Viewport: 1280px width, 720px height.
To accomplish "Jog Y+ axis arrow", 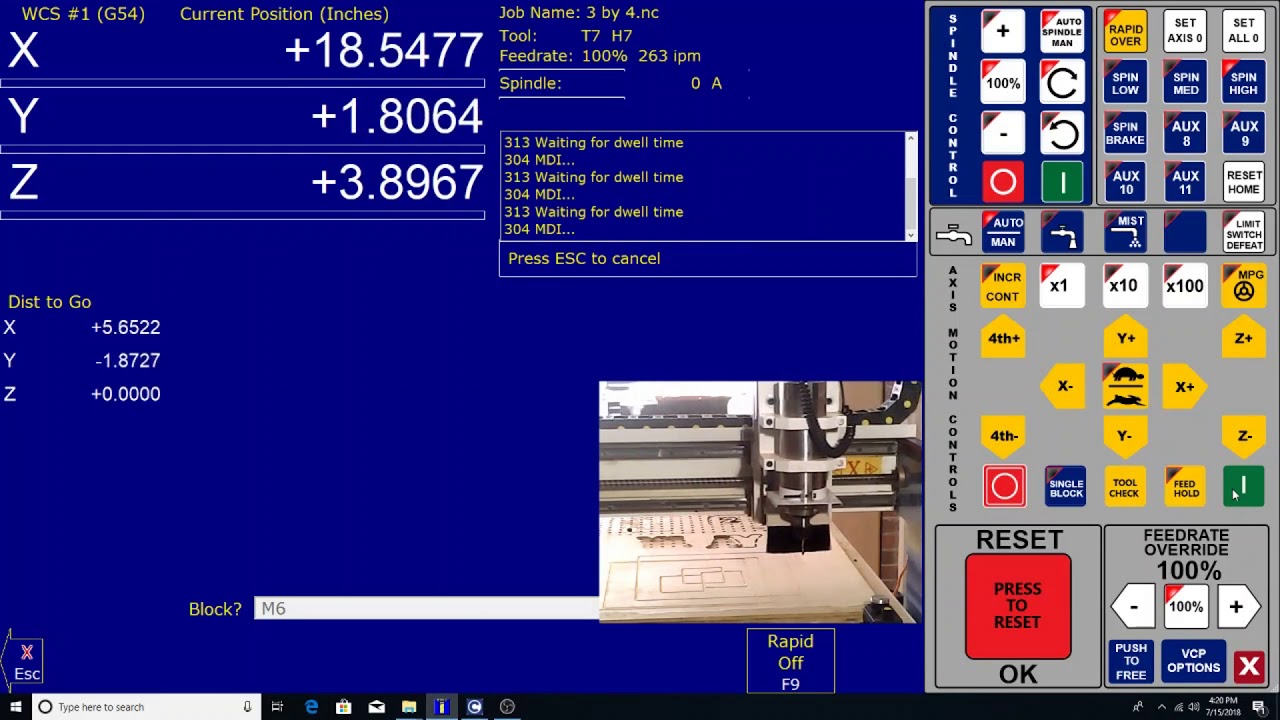I will point(1125,338).
